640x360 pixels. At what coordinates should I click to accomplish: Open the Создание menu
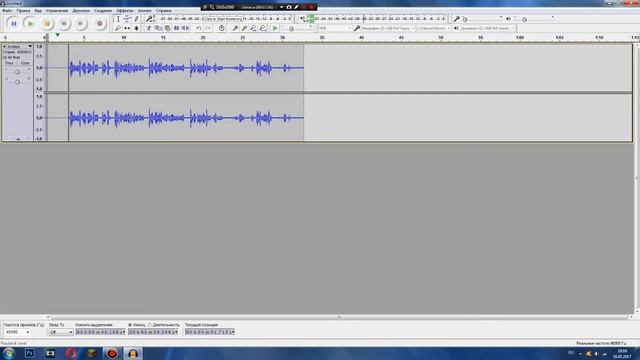click(103, 11)
